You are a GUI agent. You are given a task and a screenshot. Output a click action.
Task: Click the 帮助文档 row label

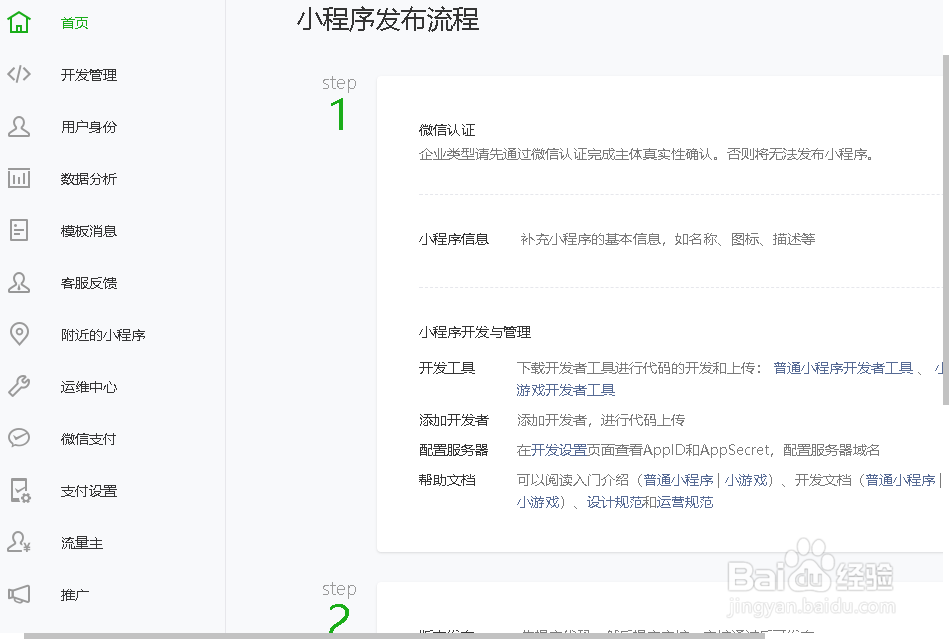tap(447, 480)
